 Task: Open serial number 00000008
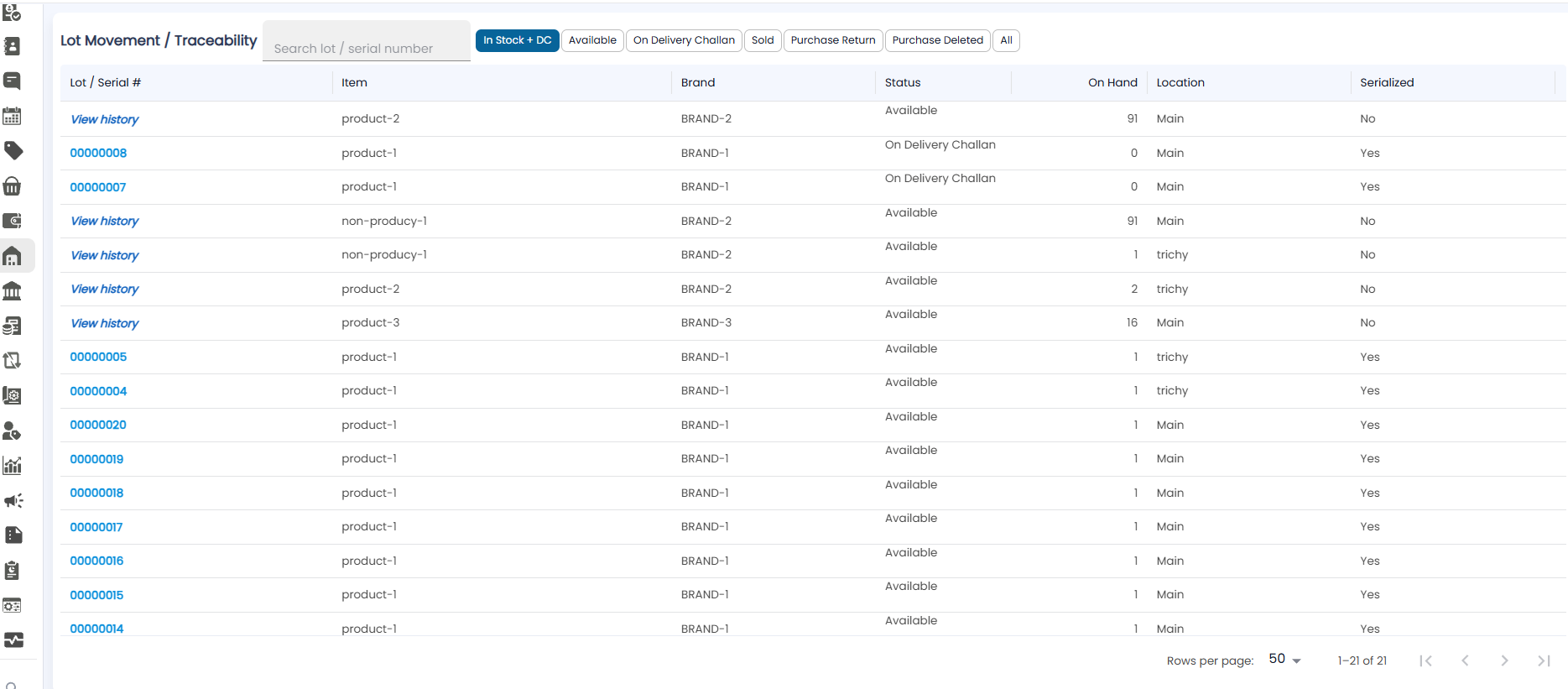pos(98,153)
